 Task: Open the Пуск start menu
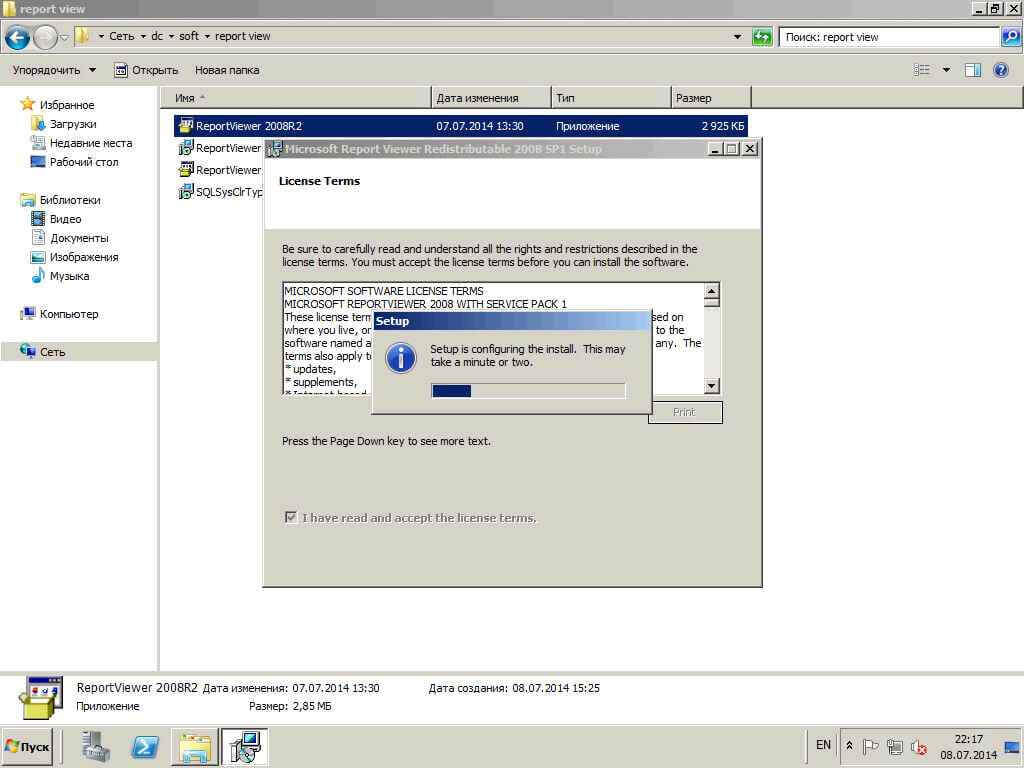(27, 746)
